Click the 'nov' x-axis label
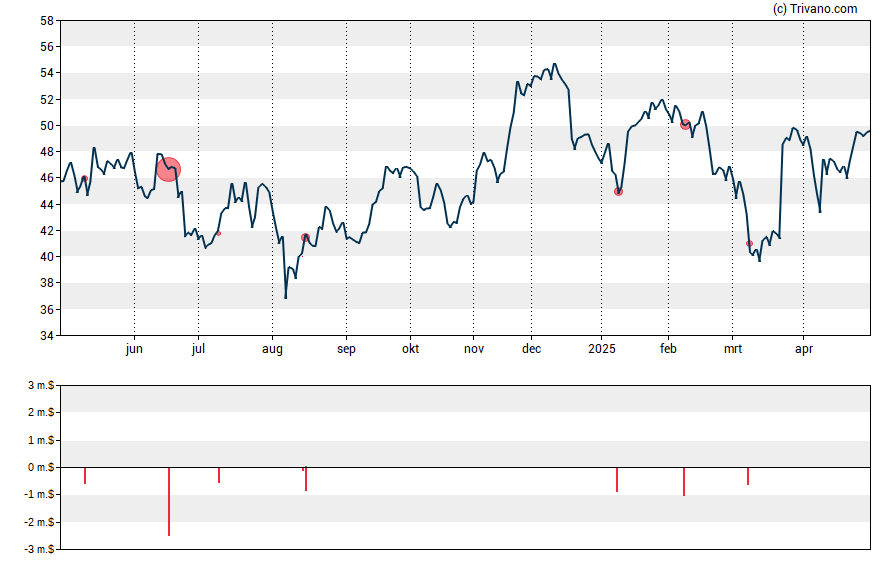Image resolution: width=888 pixels, height=565 pixels. pos(474,349)
